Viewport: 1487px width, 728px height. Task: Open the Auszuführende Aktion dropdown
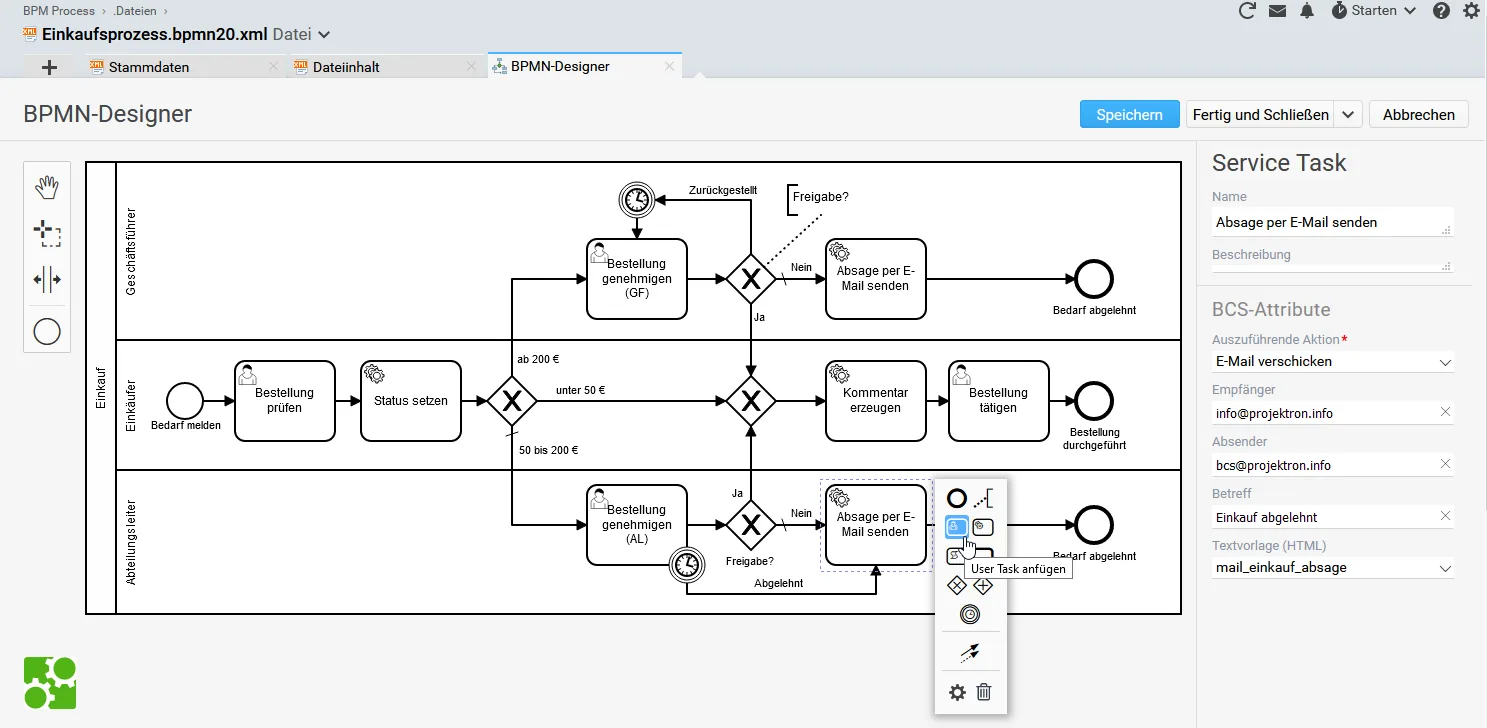[1332, 361]
